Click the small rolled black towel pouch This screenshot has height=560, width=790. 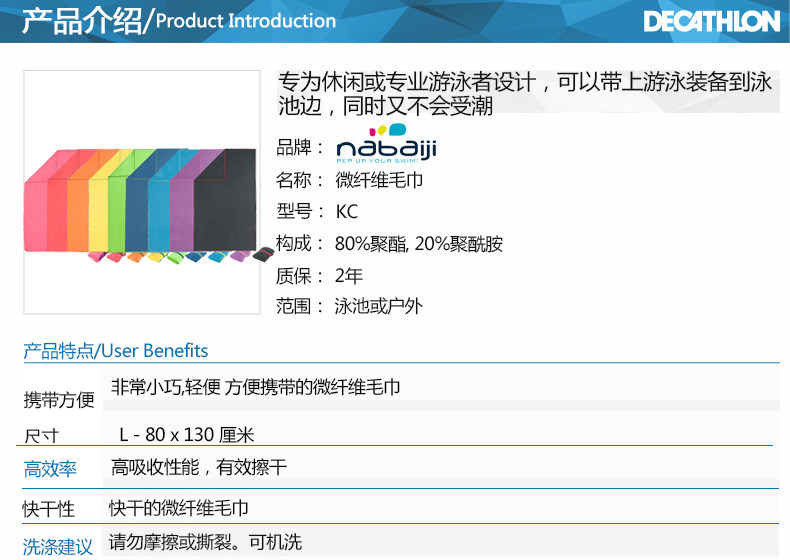[x=262, y=254]
